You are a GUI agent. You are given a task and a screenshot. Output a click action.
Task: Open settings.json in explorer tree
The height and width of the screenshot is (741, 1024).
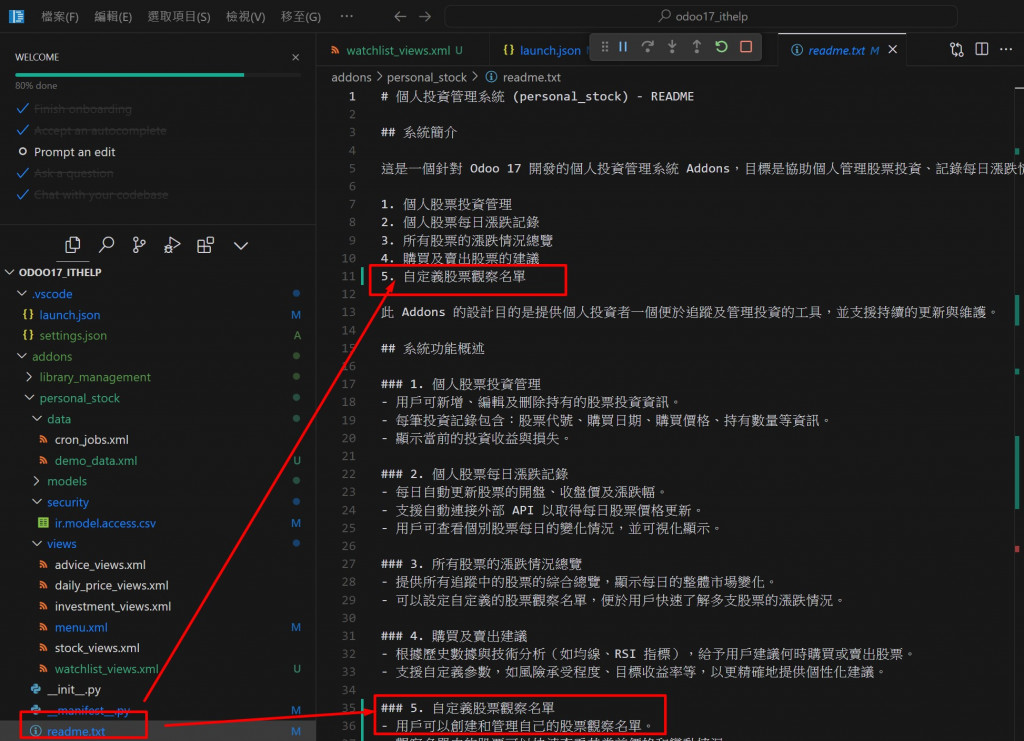pos(72,336)
